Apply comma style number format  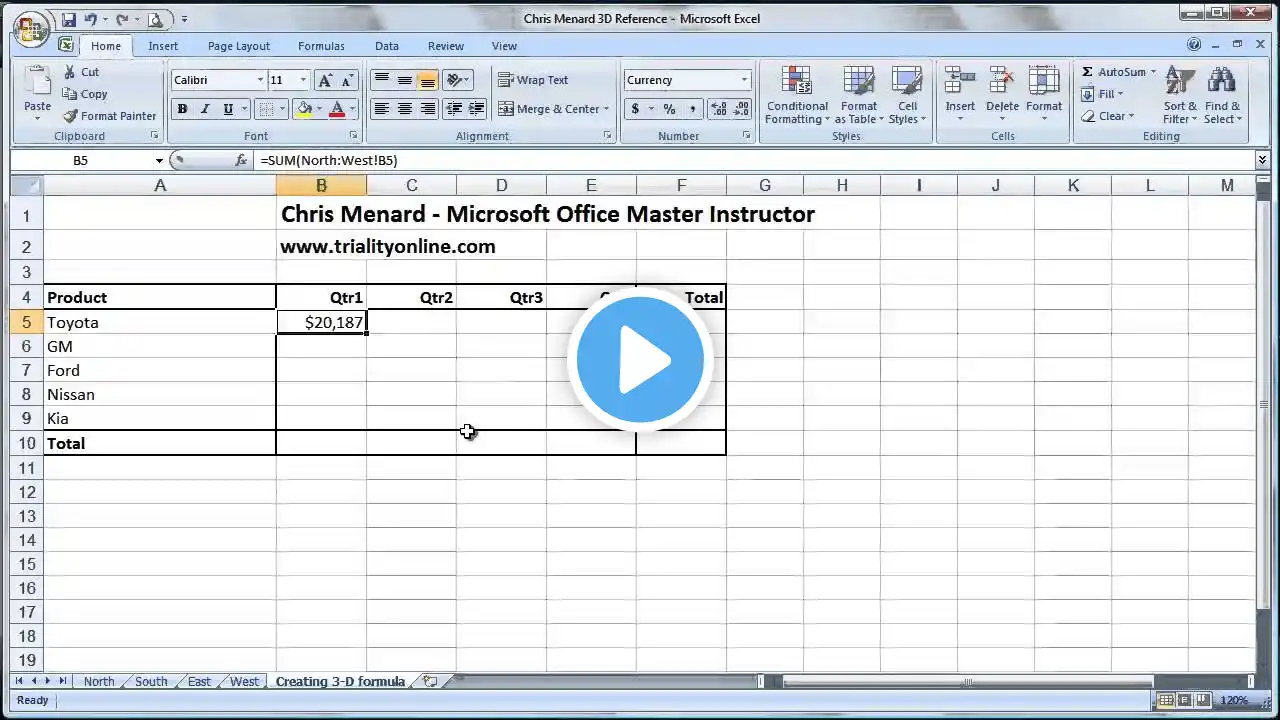(x=692, y=109)
